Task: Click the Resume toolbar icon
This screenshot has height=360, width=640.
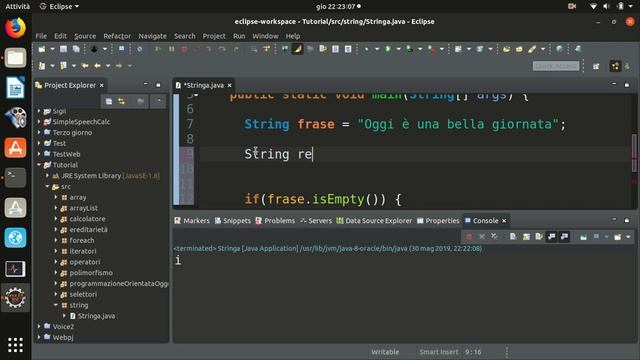Action: coord(158,49)
